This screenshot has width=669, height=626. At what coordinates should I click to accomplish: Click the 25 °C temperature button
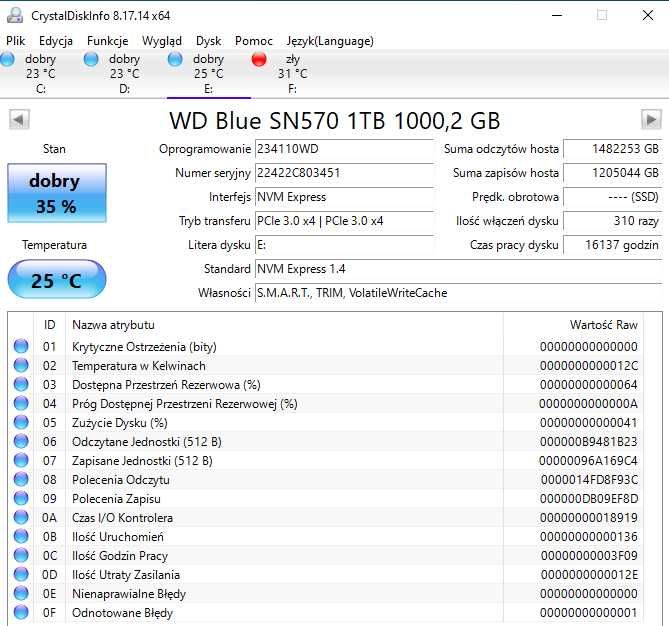tap(57, 280)
